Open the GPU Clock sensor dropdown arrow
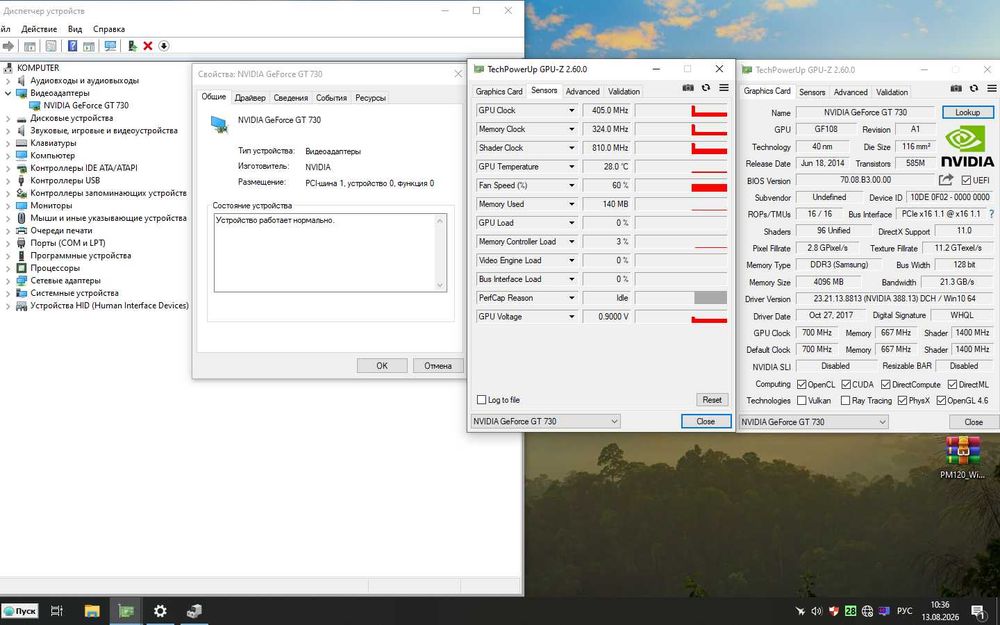 point(571,110)
